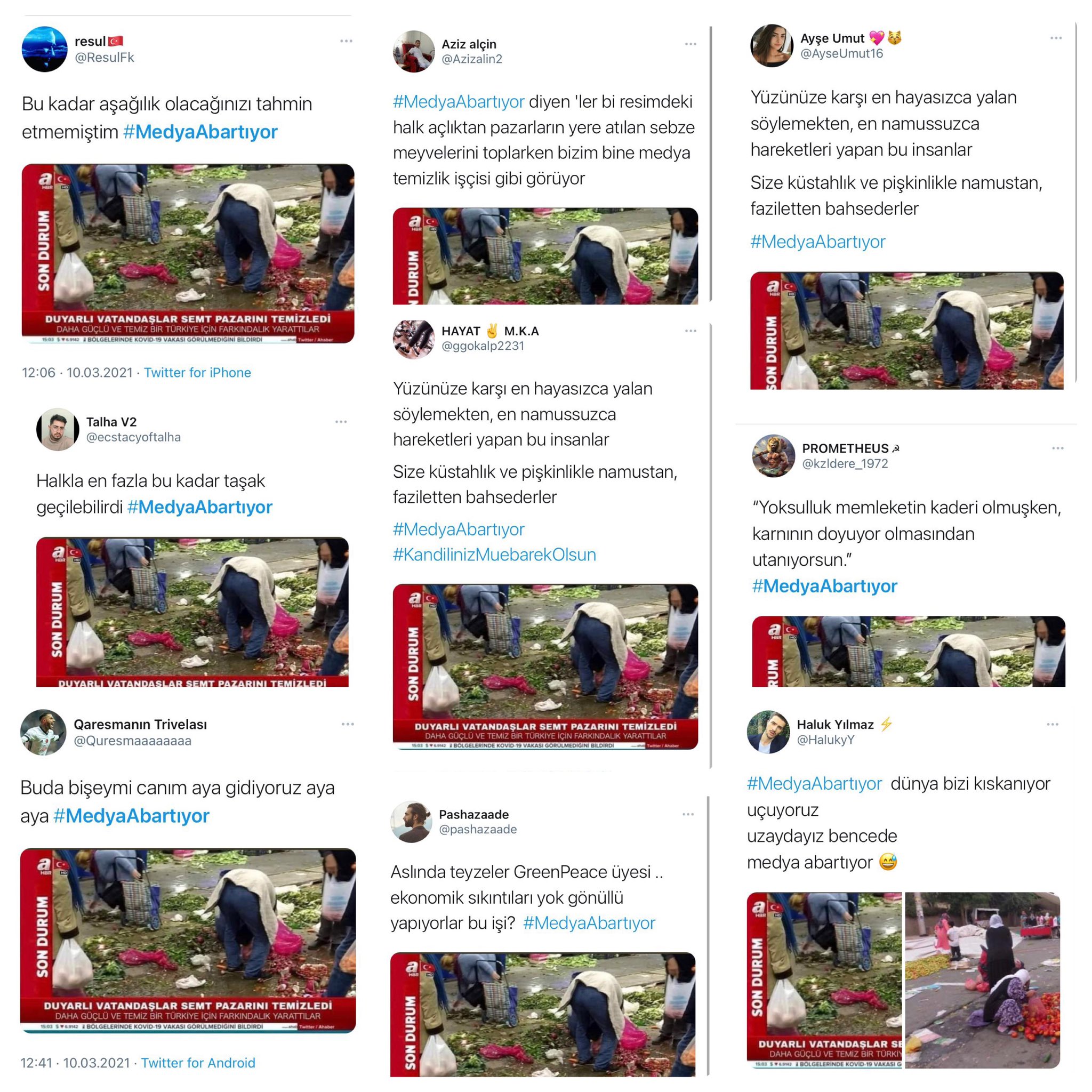Open more options on Qaresmanın Trivelası tweet

pos(348,724)
